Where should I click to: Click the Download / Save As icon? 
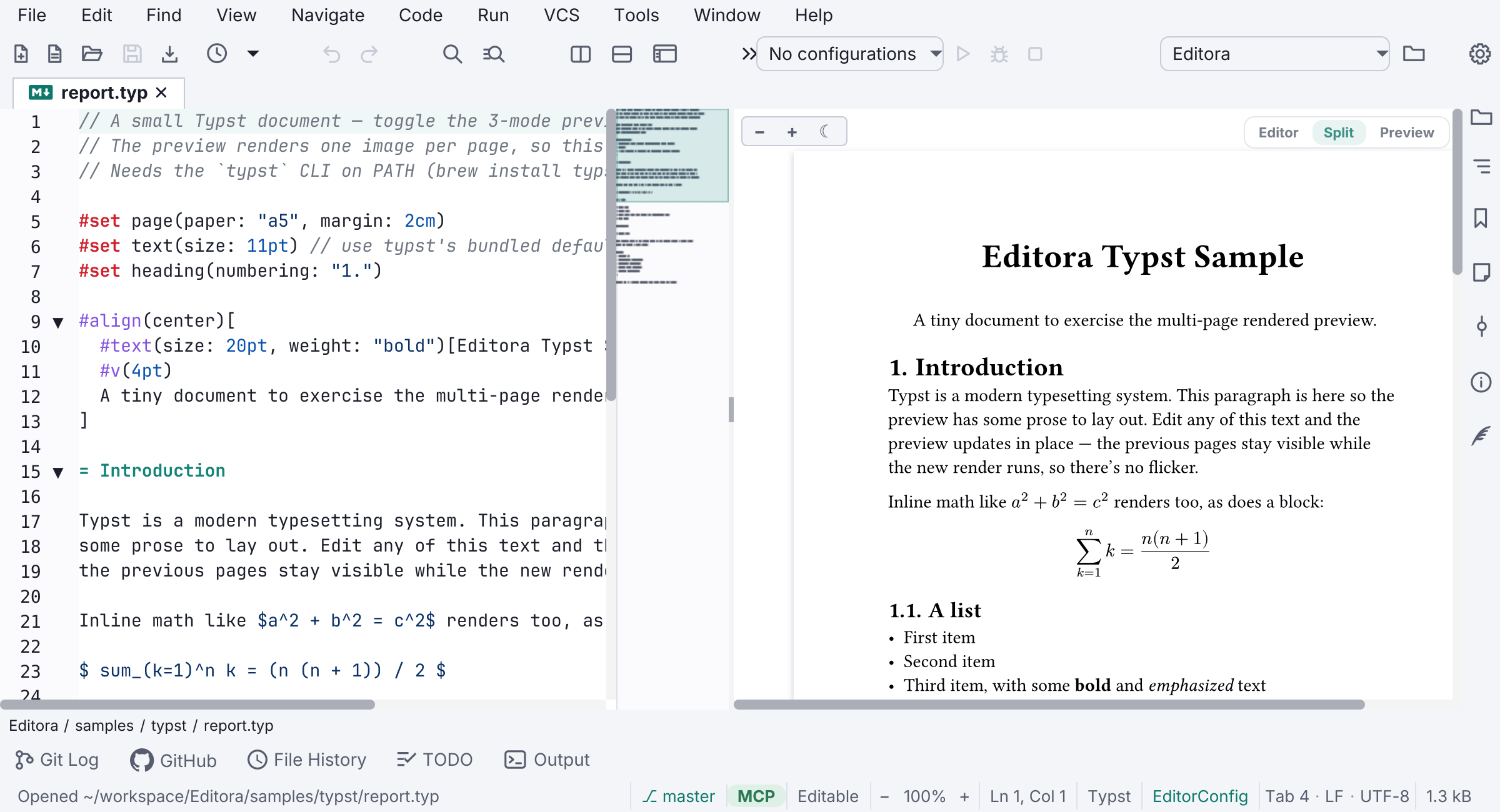169,54
